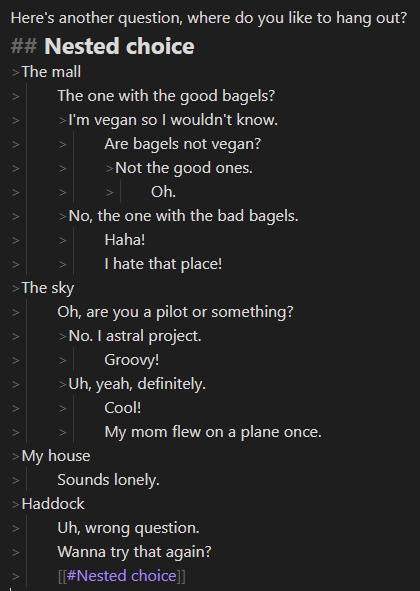Click the '>' marker before The sky
Viewport: 420px width, 591px height.
click(x=15, y=288)
